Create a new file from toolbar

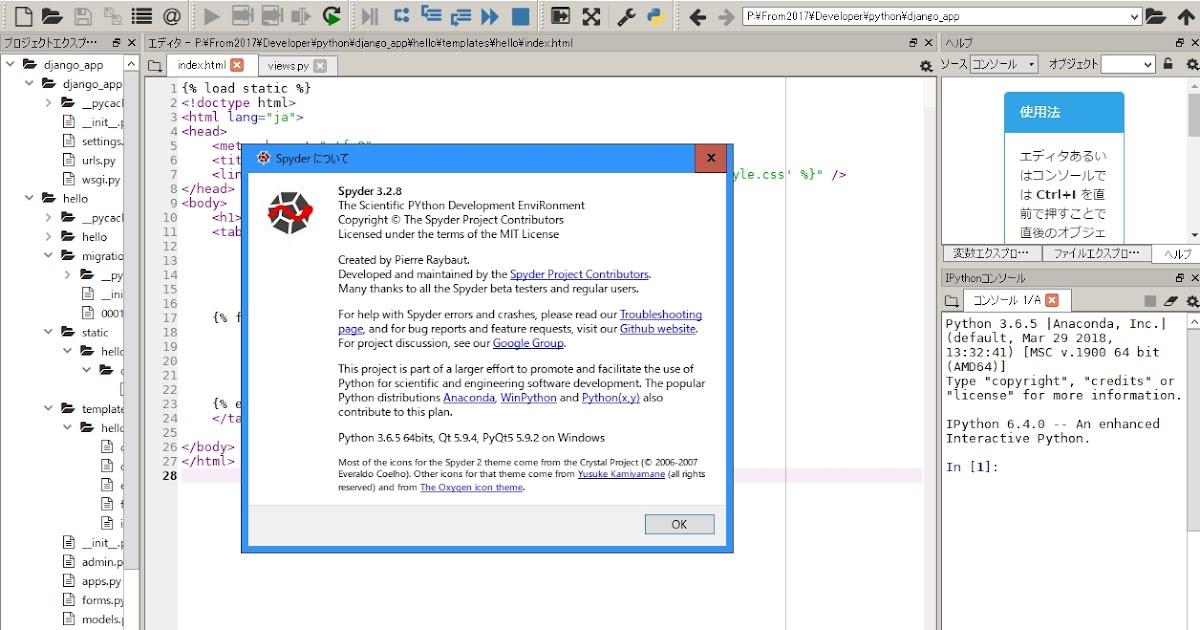click(x=22, y=16)
